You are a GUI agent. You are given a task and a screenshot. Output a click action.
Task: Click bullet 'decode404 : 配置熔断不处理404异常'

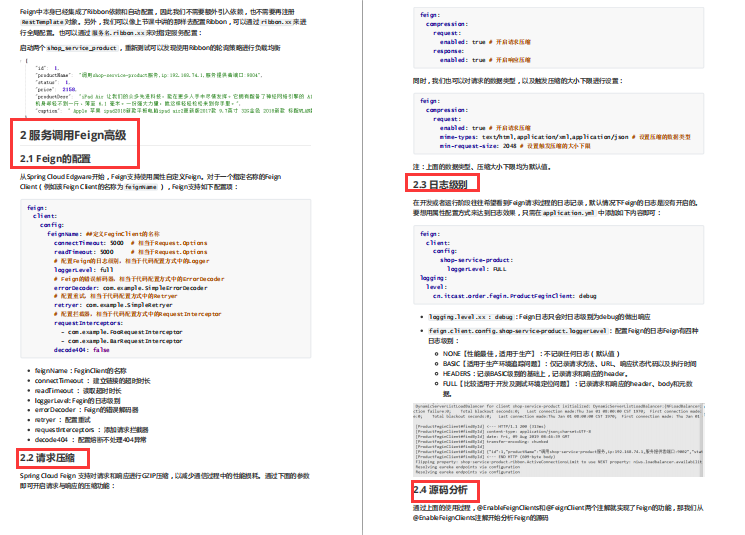click(x=90, y=439)
